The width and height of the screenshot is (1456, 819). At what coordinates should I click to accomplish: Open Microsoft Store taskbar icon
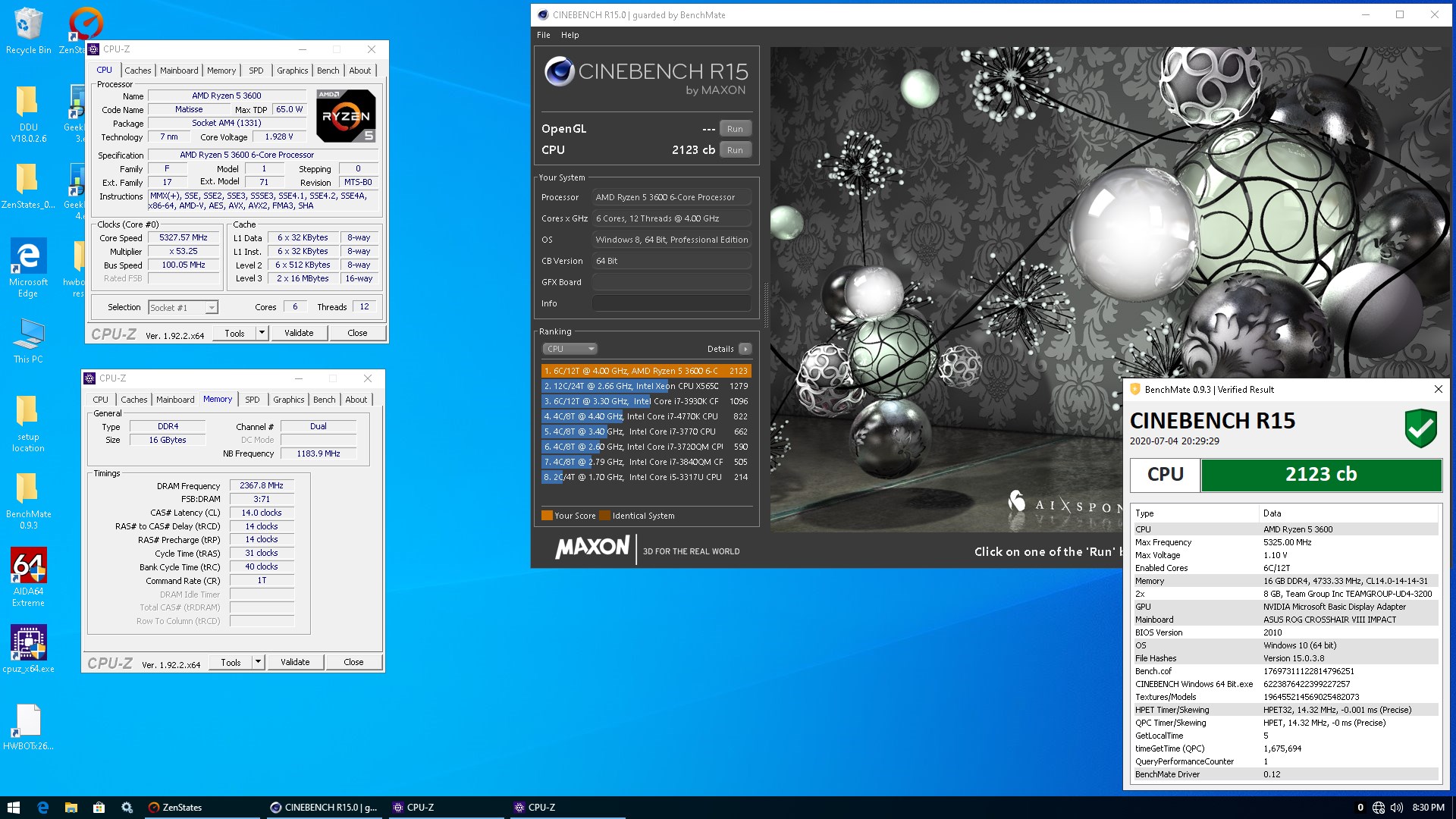pyautogui.click(x=99, y=807)
